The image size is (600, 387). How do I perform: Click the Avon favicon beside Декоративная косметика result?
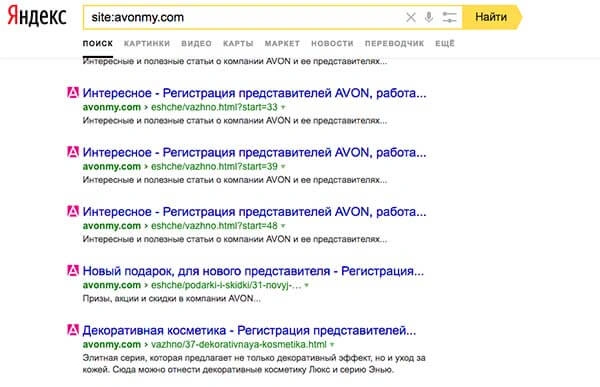pyautogui.click(x=73, y=330)
